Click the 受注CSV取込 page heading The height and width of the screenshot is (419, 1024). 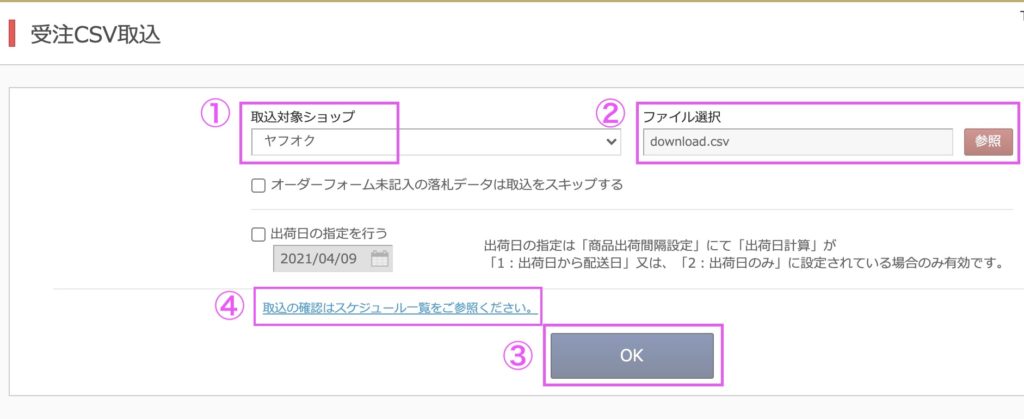pos(96,34)
